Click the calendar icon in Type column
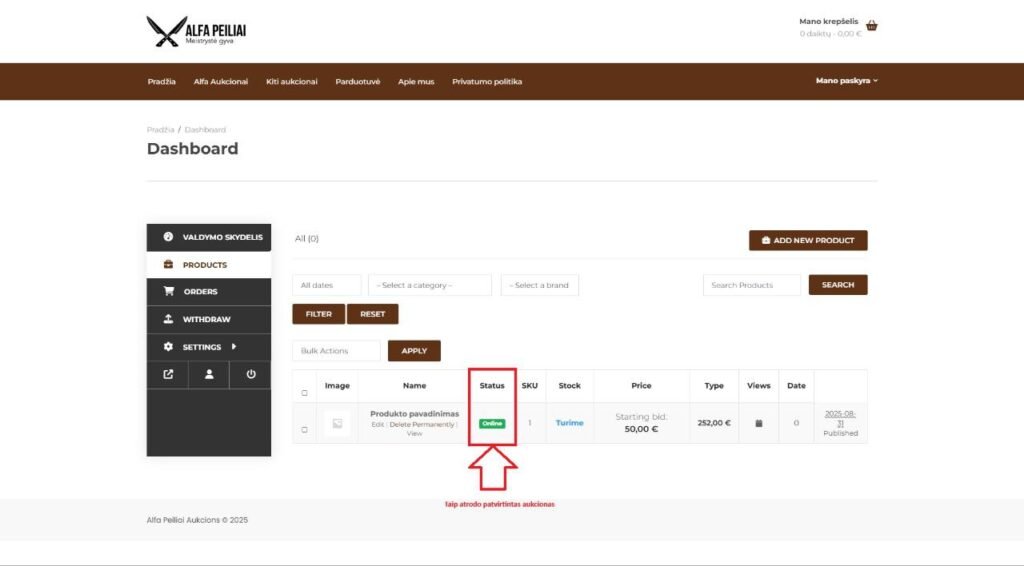 pyautogui.click(x=759, y=423)
